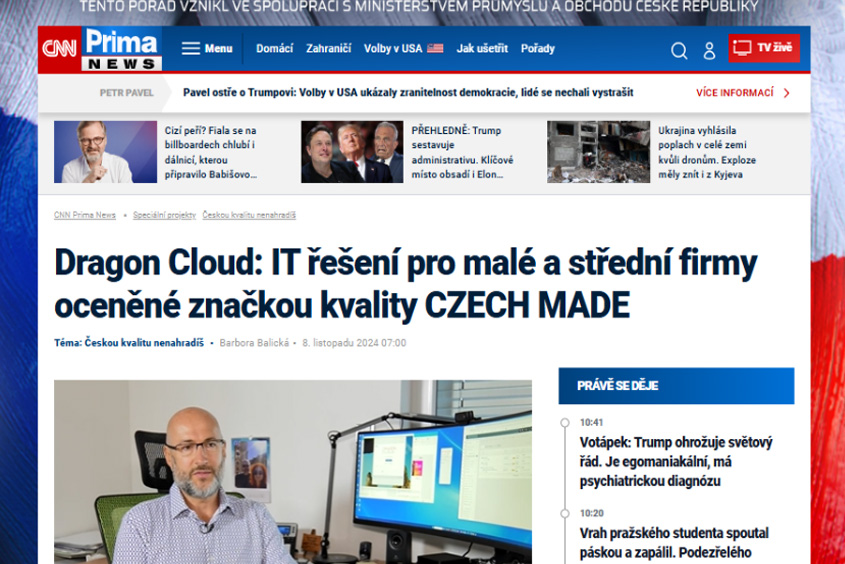Open the hamburger Menu icon
This screenshot has height=564, width=845.
point(190,49)
